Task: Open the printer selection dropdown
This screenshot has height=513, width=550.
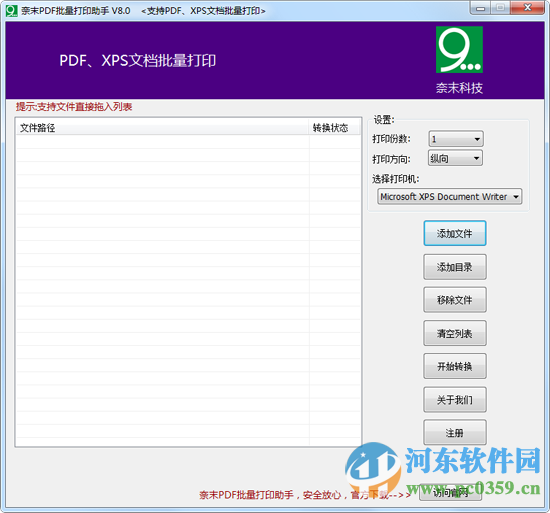Action: click(449, 196)
